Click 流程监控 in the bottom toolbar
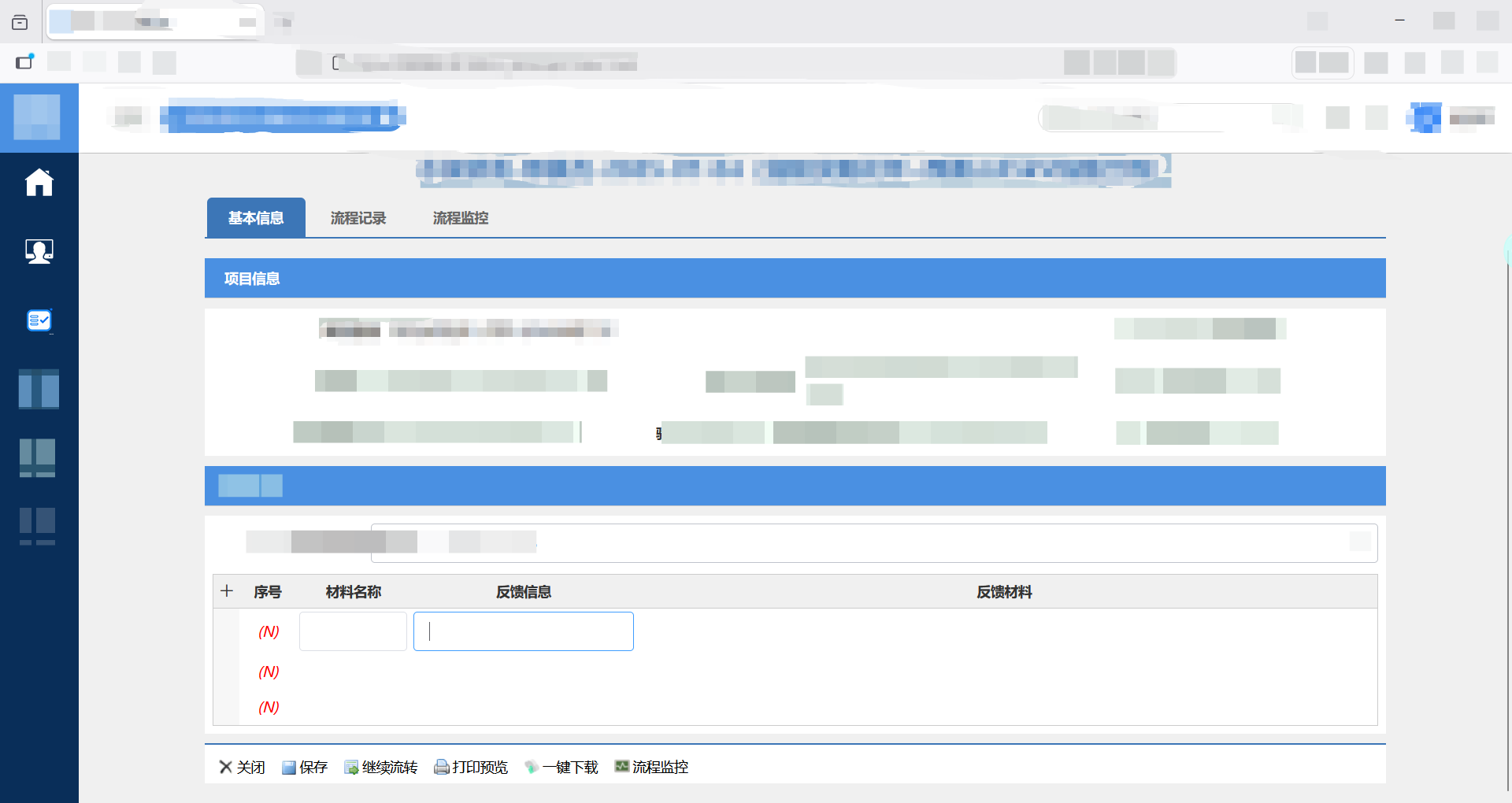The width and height of the screenshot is (1512, 803). 651,767
